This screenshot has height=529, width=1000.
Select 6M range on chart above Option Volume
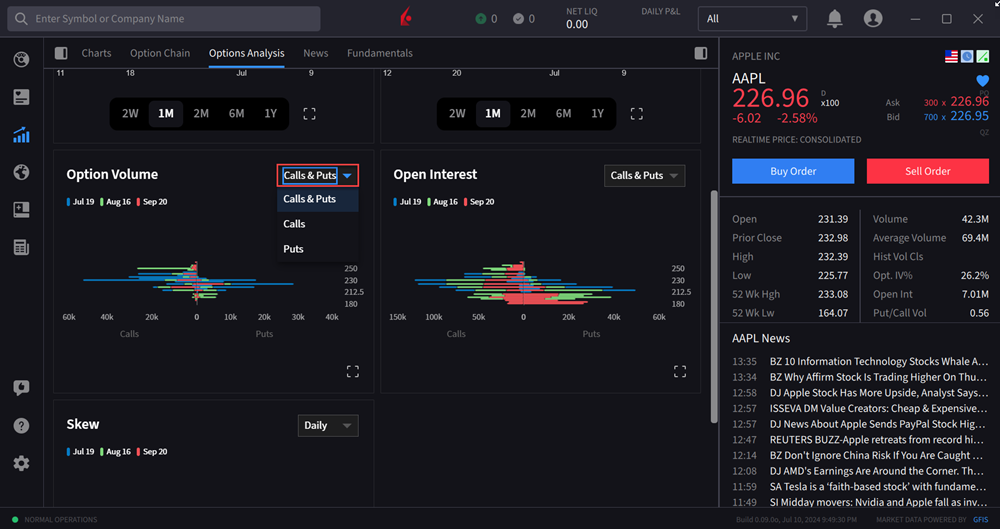click(237, 114)
